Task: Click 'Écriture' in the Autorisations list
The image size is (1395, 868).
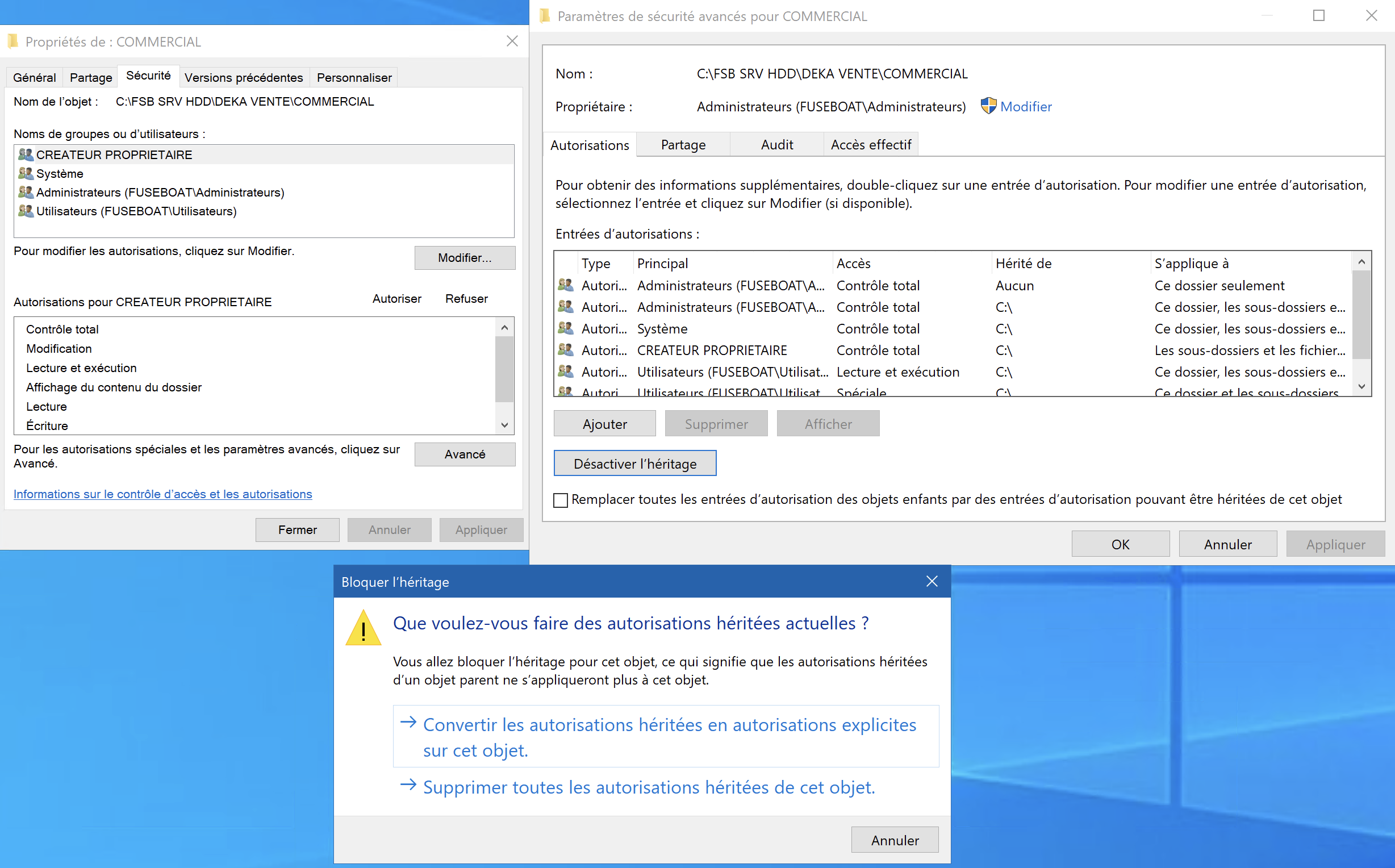Action: [47, 425]
